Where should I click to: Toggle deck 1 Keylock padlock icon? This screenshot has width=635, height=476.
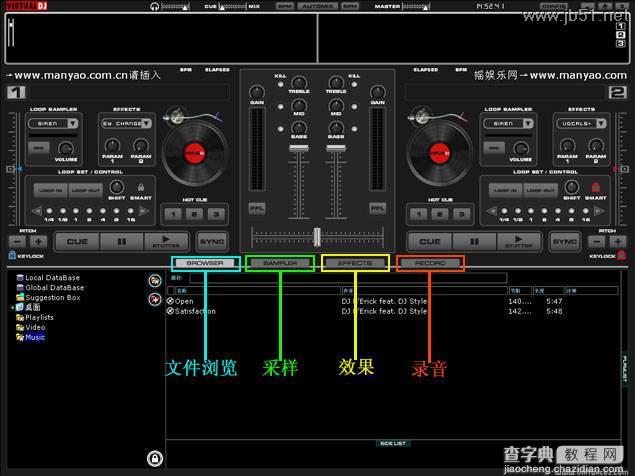pos(12,255)
